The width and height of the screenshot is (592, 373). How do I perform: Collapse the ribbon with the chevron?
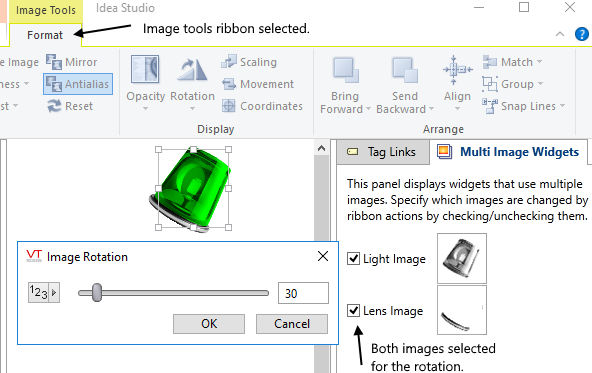pos(560,34)
